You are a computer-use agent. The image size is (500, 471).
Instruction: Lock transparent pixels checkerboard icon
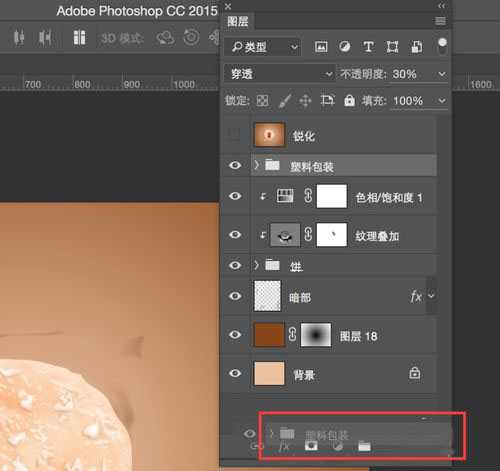[x=262, y=100]
